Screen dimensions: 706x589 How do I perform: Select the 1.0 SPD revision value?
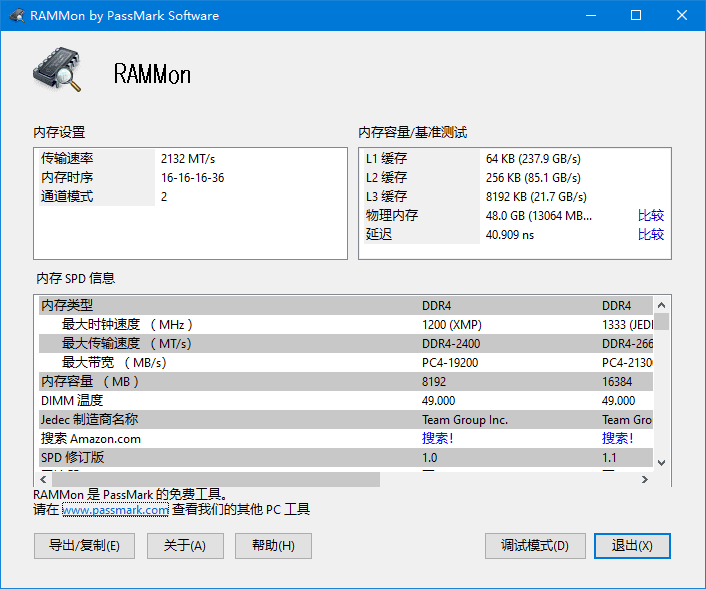click(430, 457)
